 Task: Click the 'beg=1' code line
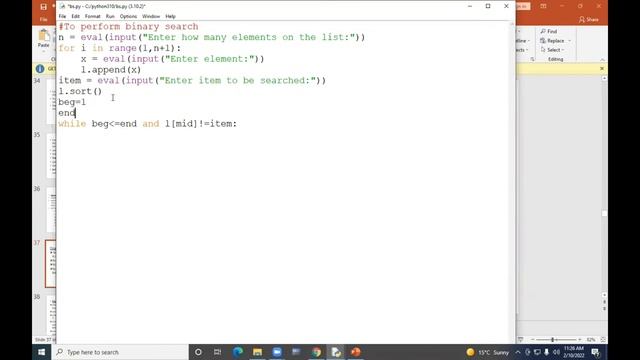coord(72,102)
